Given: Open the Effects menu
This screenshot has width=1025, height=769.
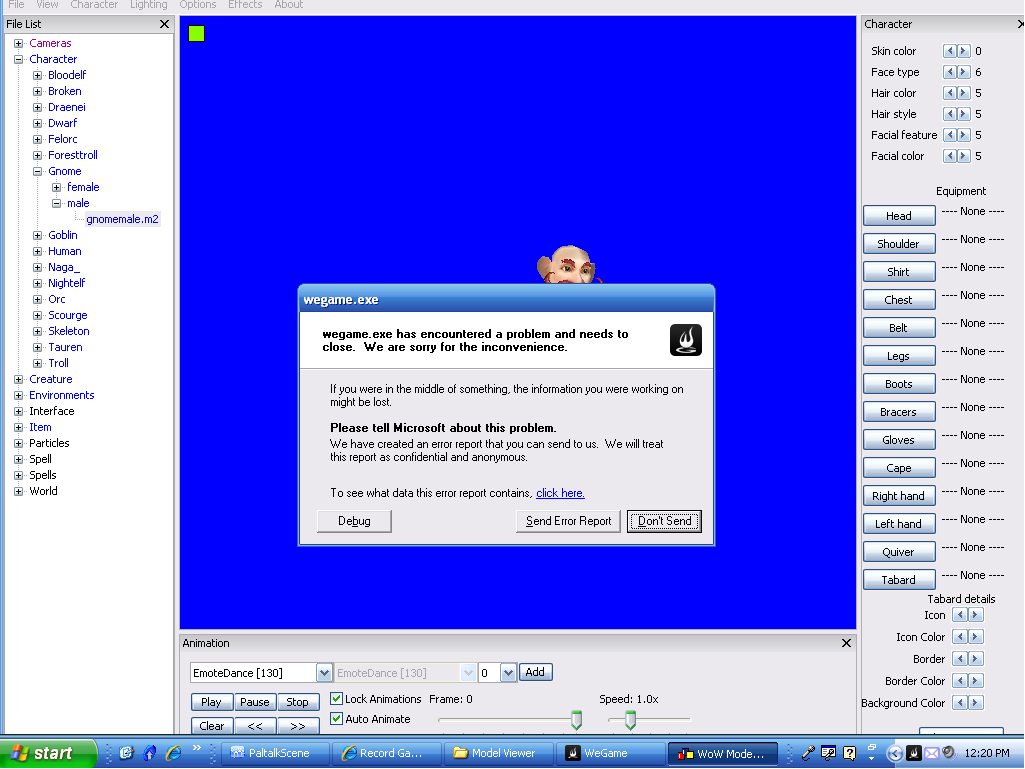Looking at the screenshot, I should pyautogui.click(x=245, y=5).
